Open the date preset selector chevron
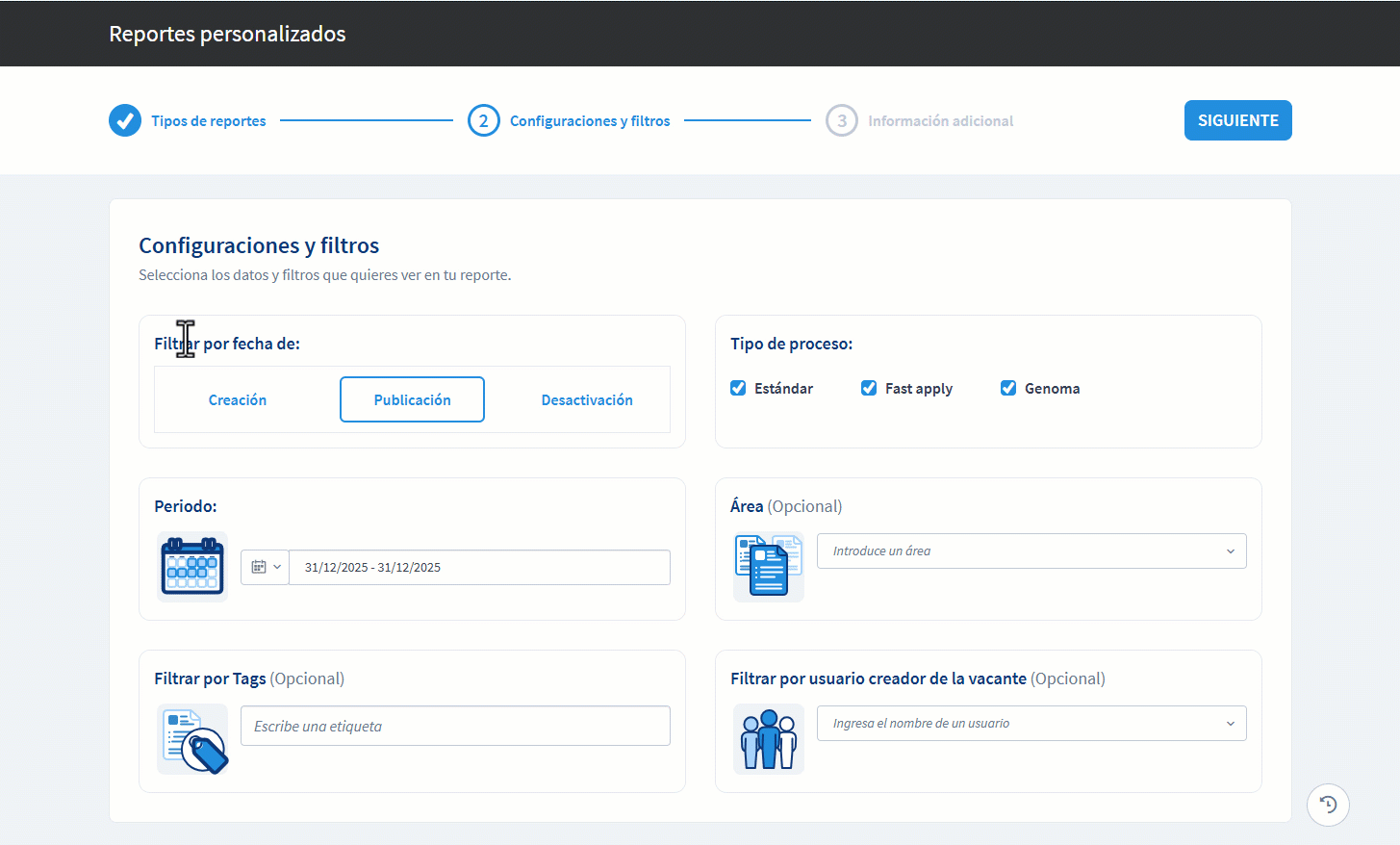This screenshot has height=845, width=1400. [x=276, y=567]
